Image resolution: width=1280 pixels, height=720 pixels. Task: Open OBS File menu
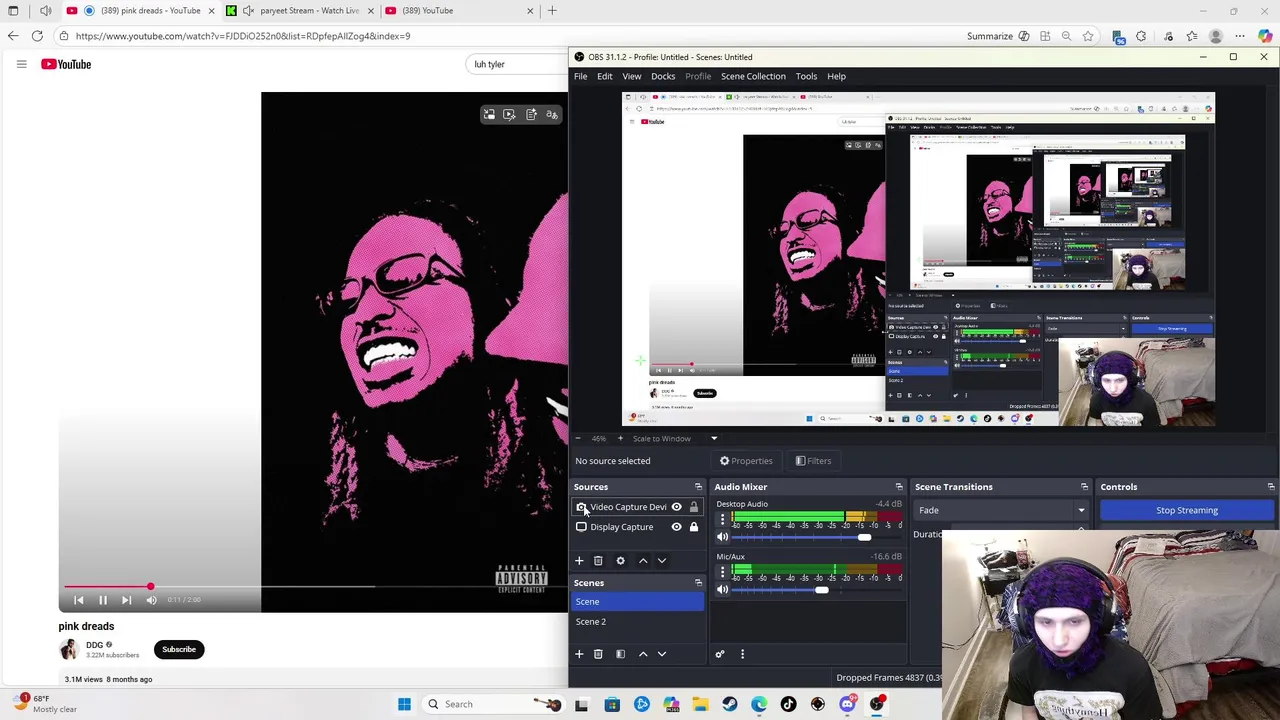580,76
